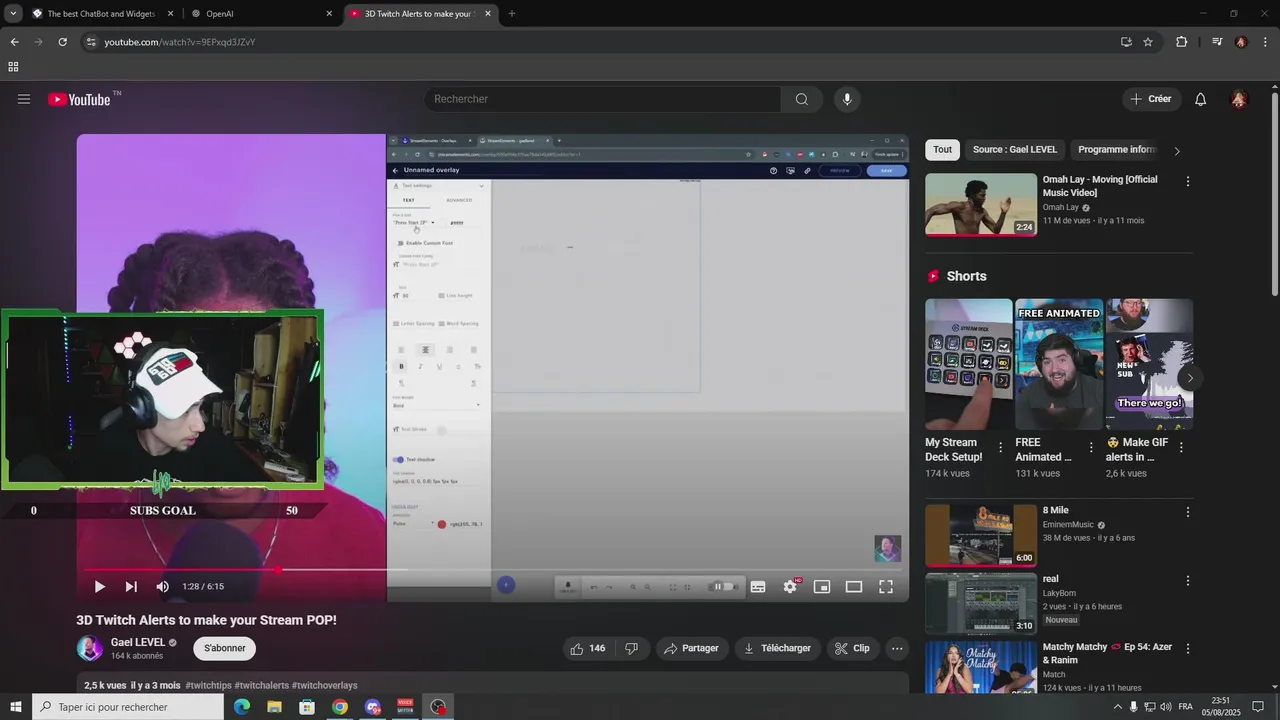
Task: Click the search magnifier button
Action: point(802,99)
